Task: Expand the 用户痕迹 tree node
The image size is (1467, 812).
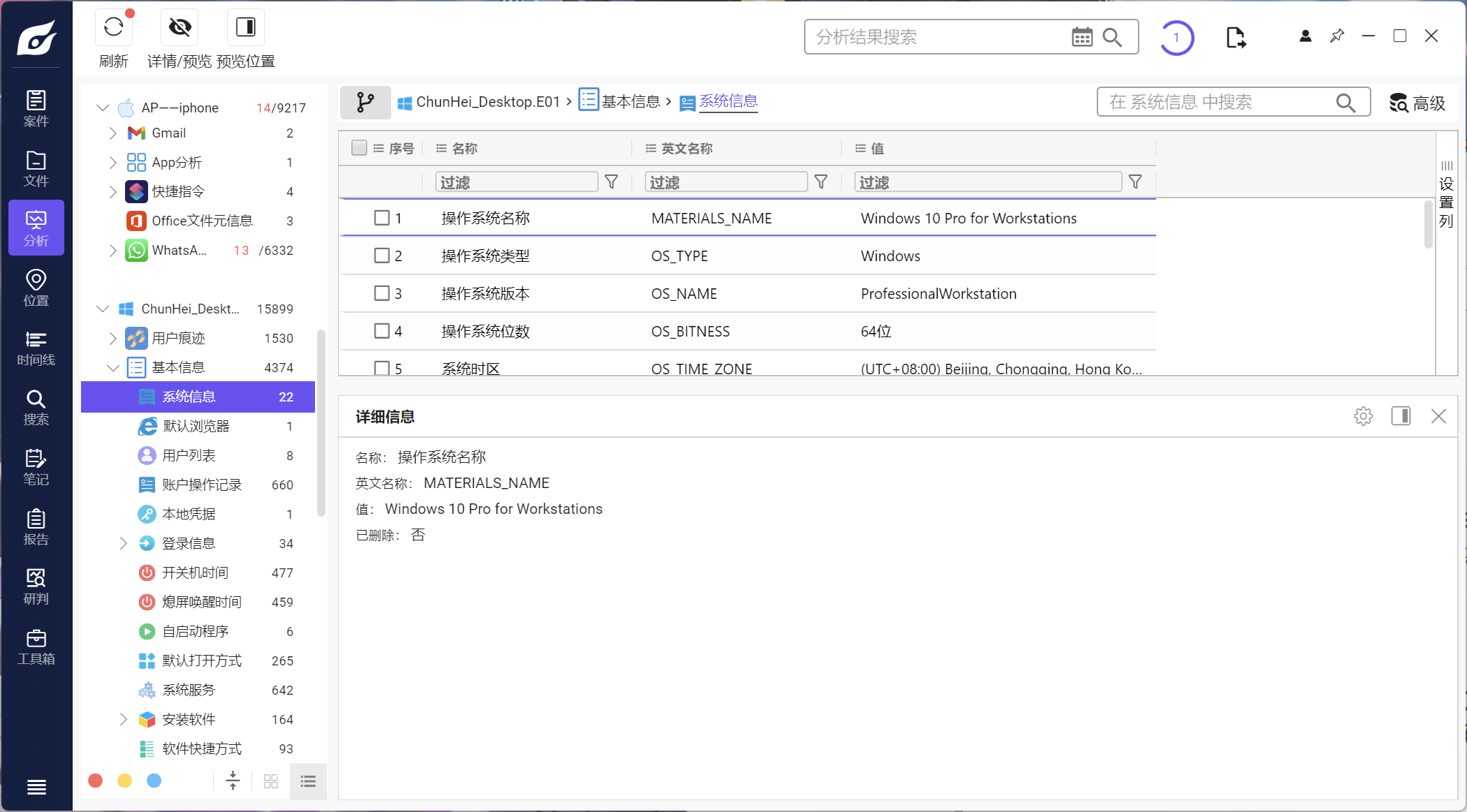Action: pyautogui.click(x=113, y=338)
